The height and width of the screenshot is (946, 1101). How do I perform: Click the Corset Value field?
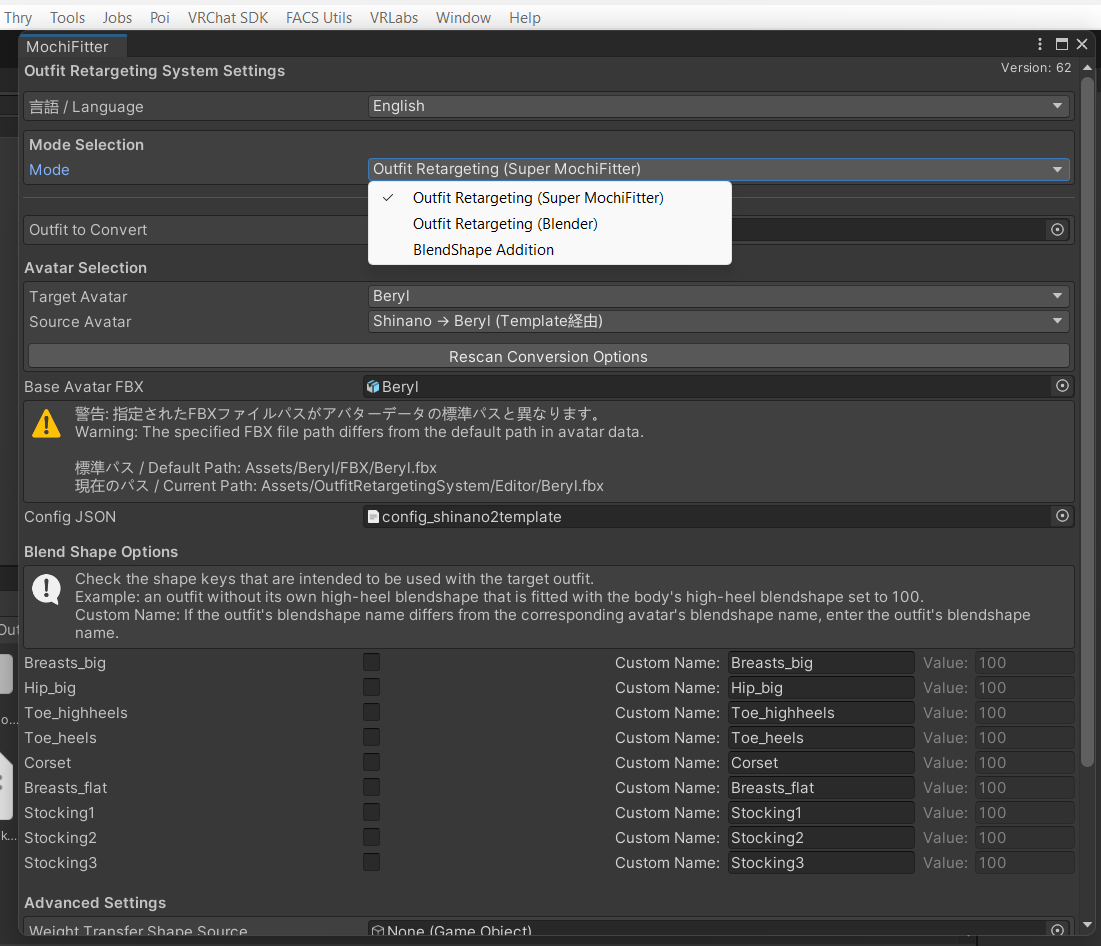[x=1024, y=763]
